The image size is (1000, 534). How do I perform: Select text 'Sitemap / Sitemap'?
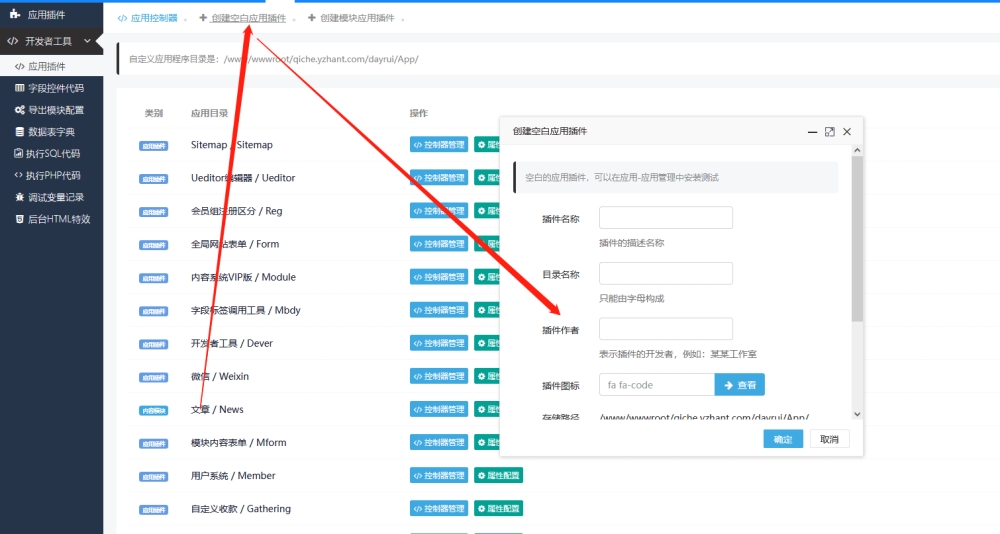tap(232, 145)
